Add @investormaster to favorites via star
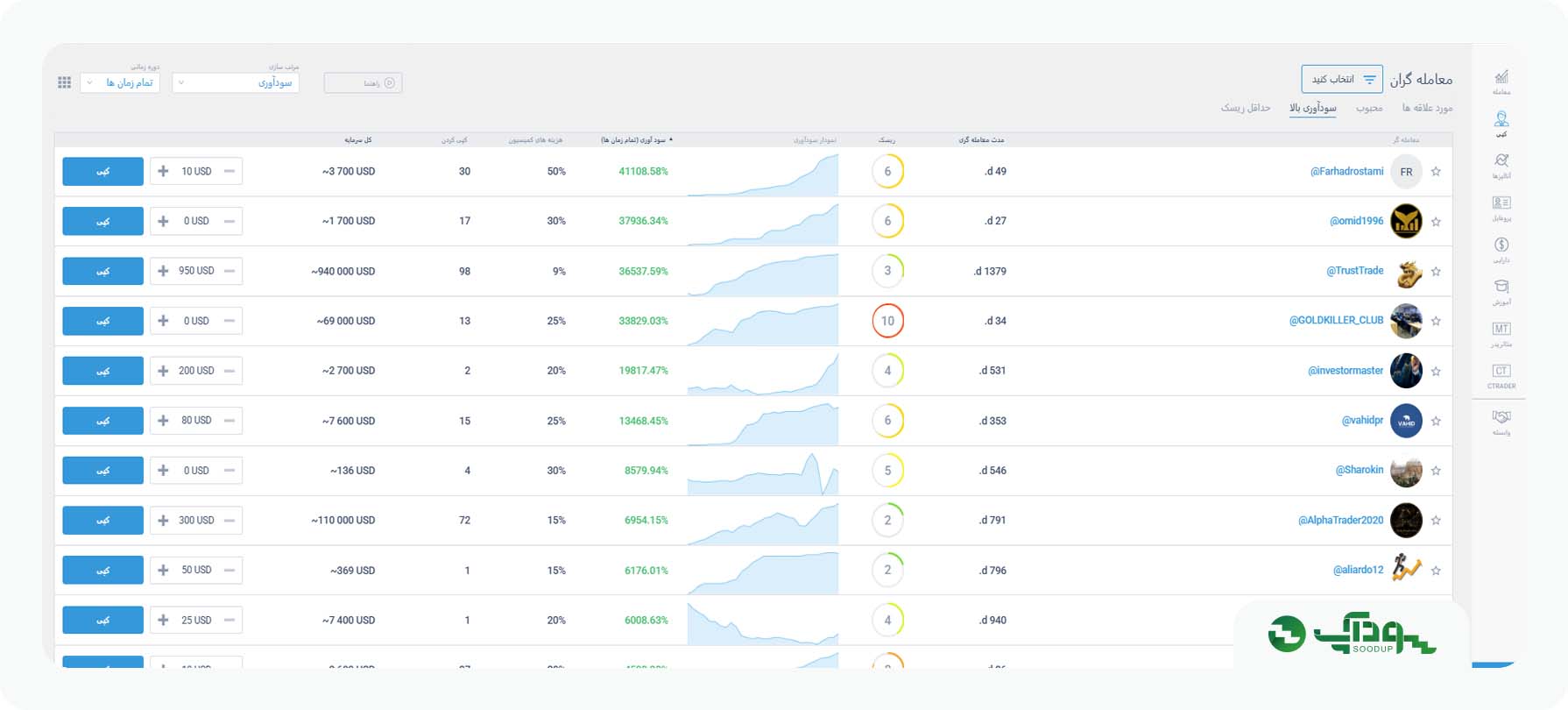The width and height of the screenshot is (1568, 710). click(1436, 372)
